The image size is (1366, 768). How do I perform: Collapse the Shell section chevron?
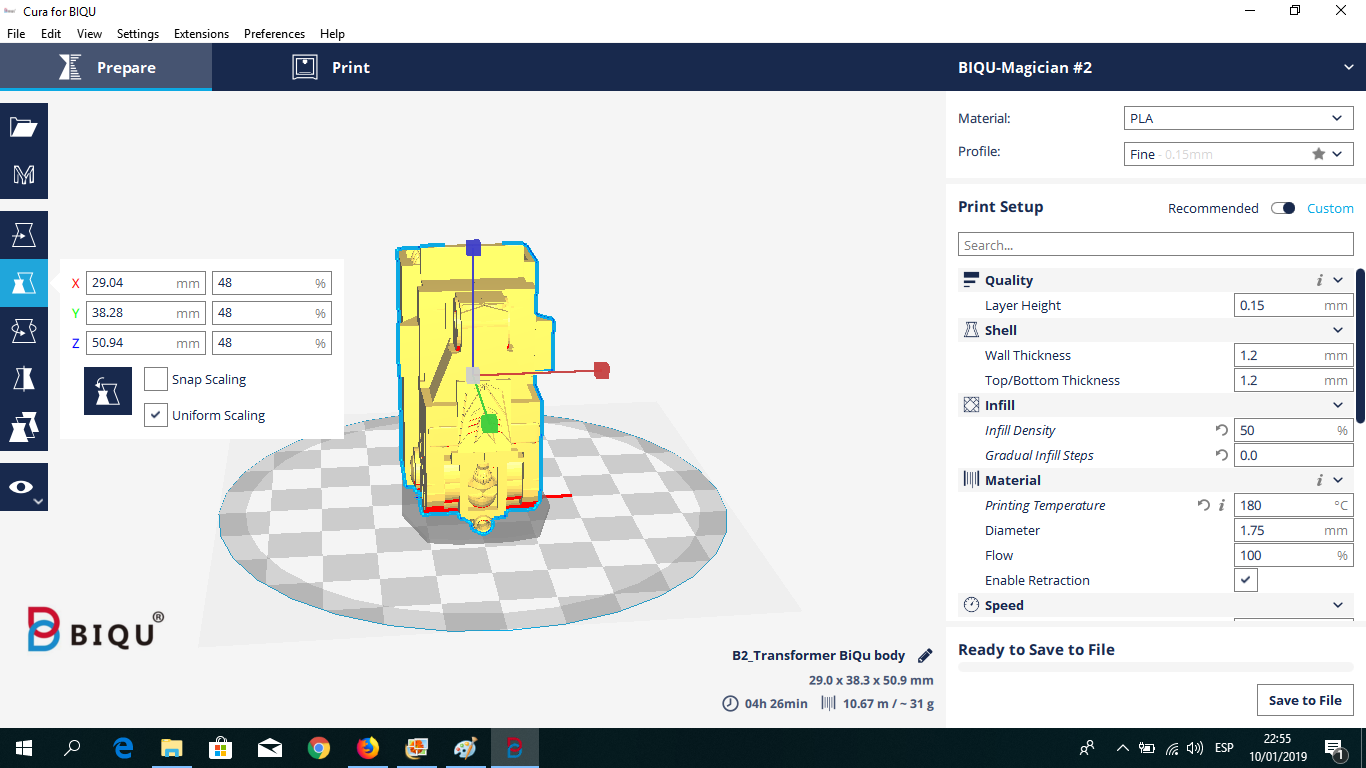[1338, 330]
